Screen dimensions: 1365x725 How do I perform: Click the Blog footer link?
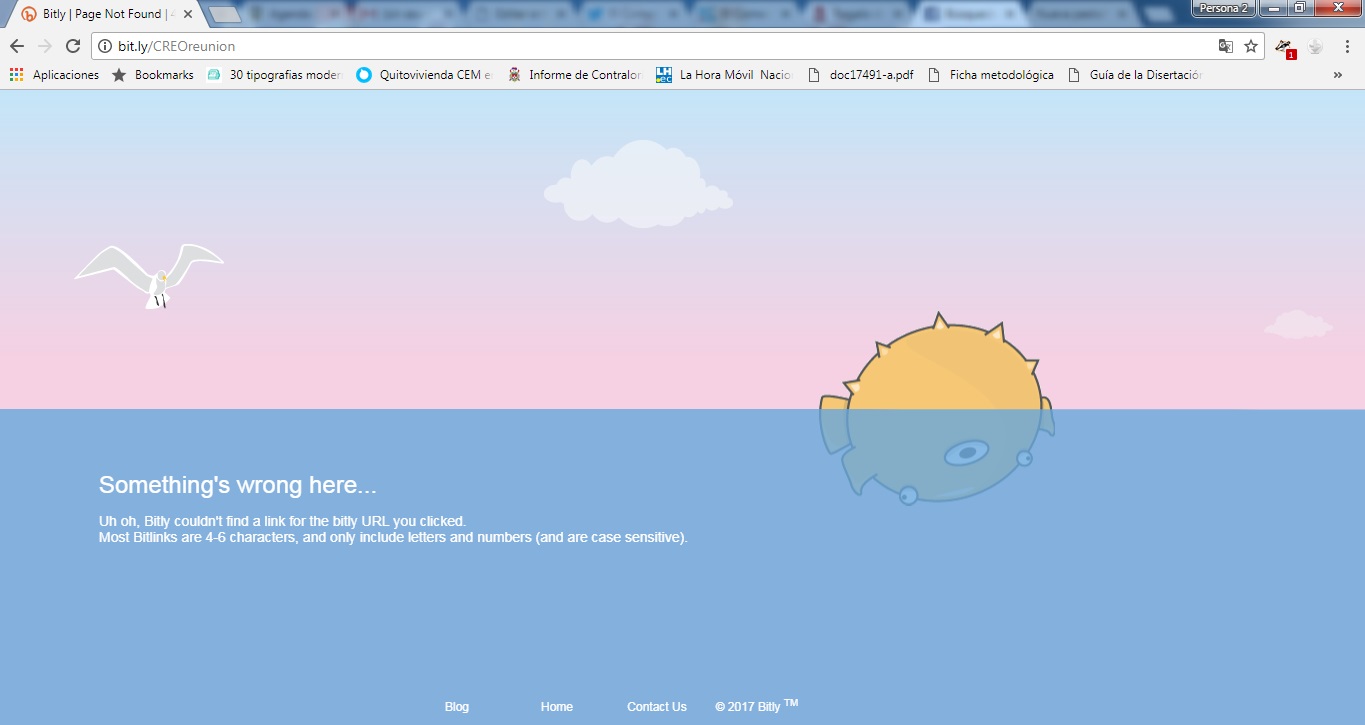point(456,707)
